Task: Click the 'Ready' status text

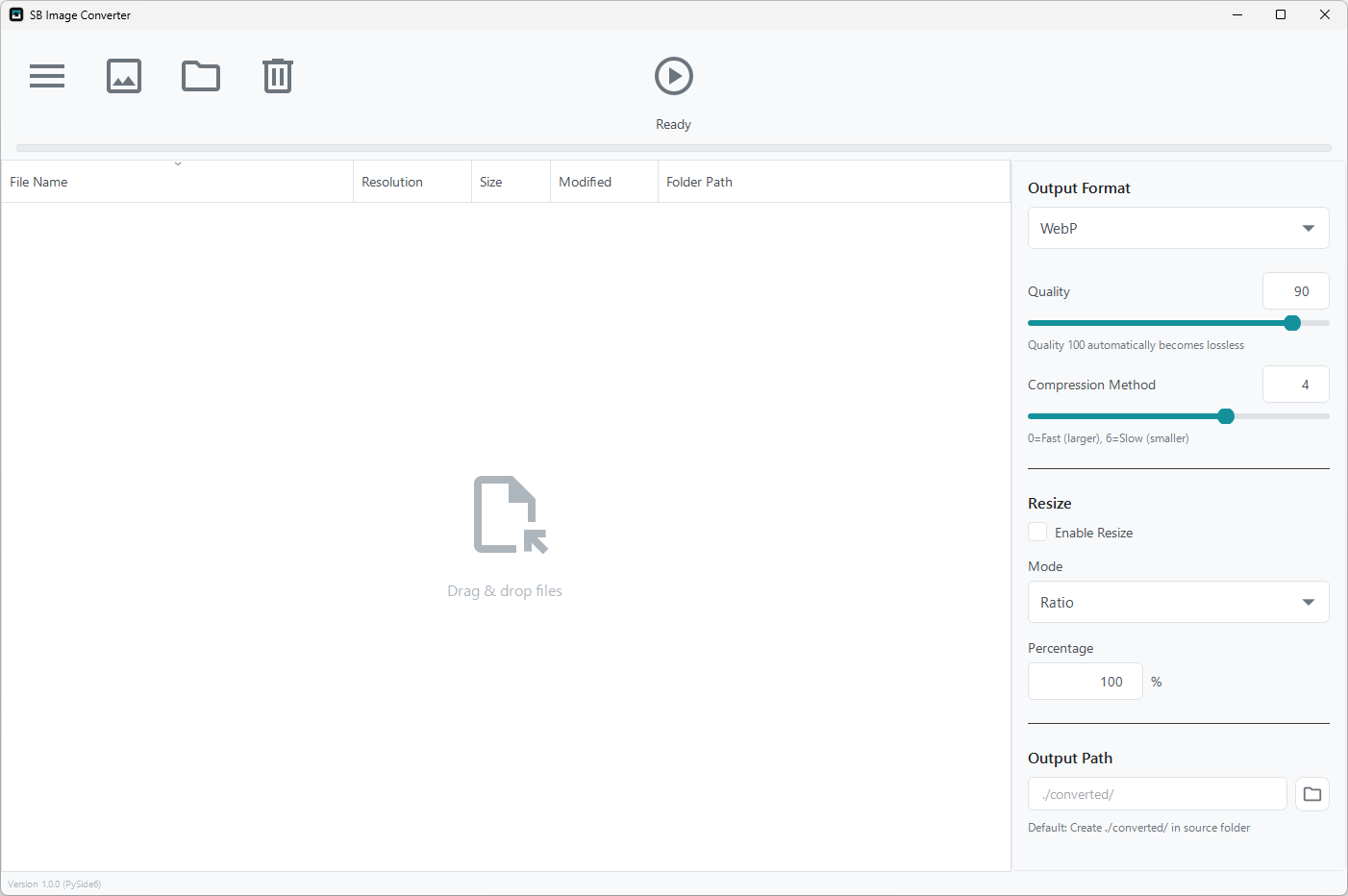Action: click(674, 125)
